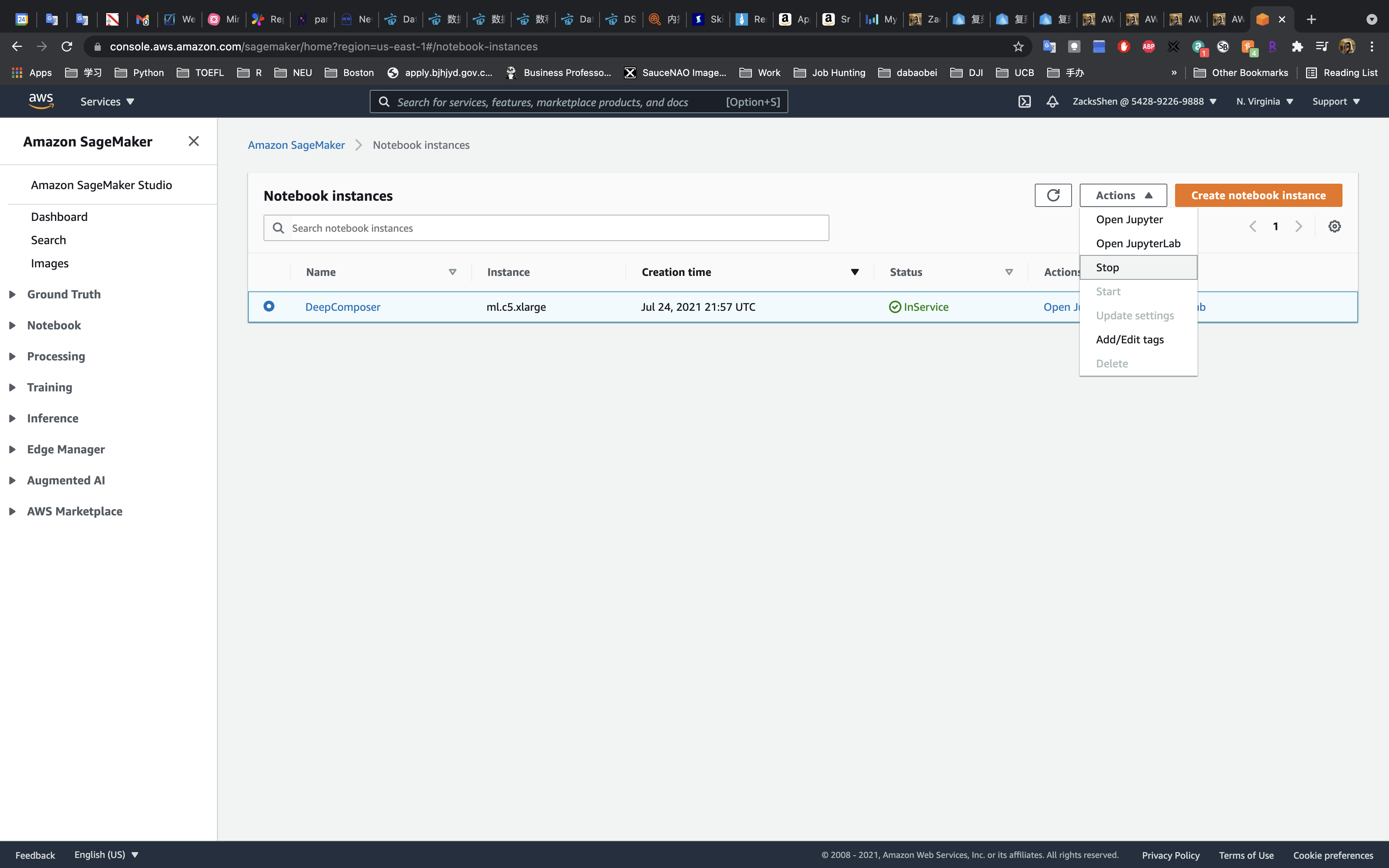Open the table preferences gear icon
Image resolution: width=1389 pixels, height=868 pixels.
[1334, 226]
